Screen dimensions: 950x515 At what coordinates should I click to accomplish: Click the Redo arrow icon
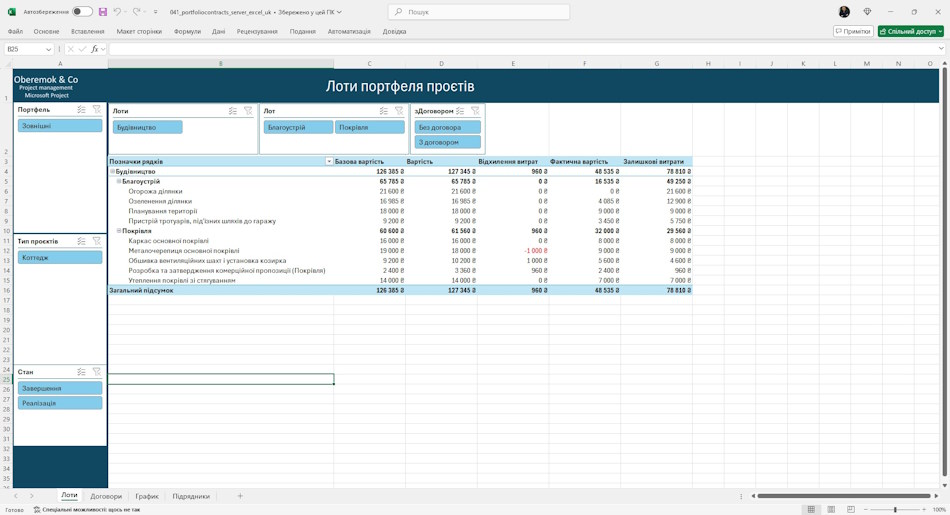[136, 12]
